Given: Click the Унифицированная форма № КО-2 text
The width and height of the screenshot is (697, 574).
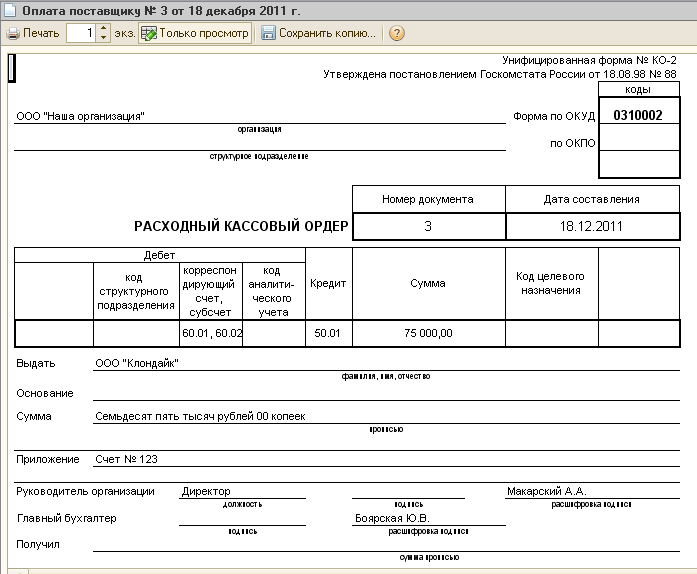Looking at the screenshot, I should pyautogui.click(x=589, y=60).
